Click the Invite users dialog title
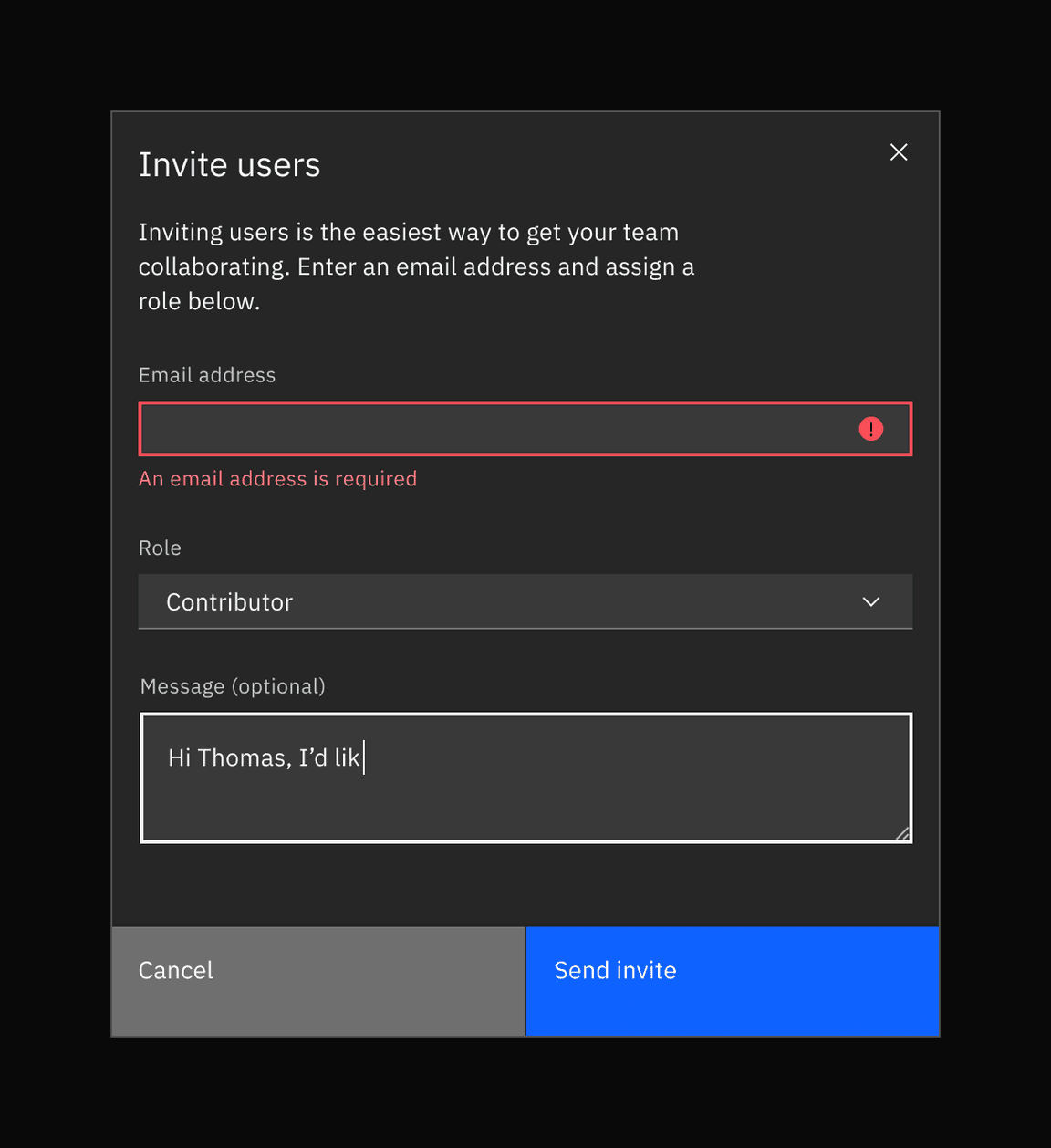Image resolution: width=1051 pixels, height=1148 pixels. 229,164
